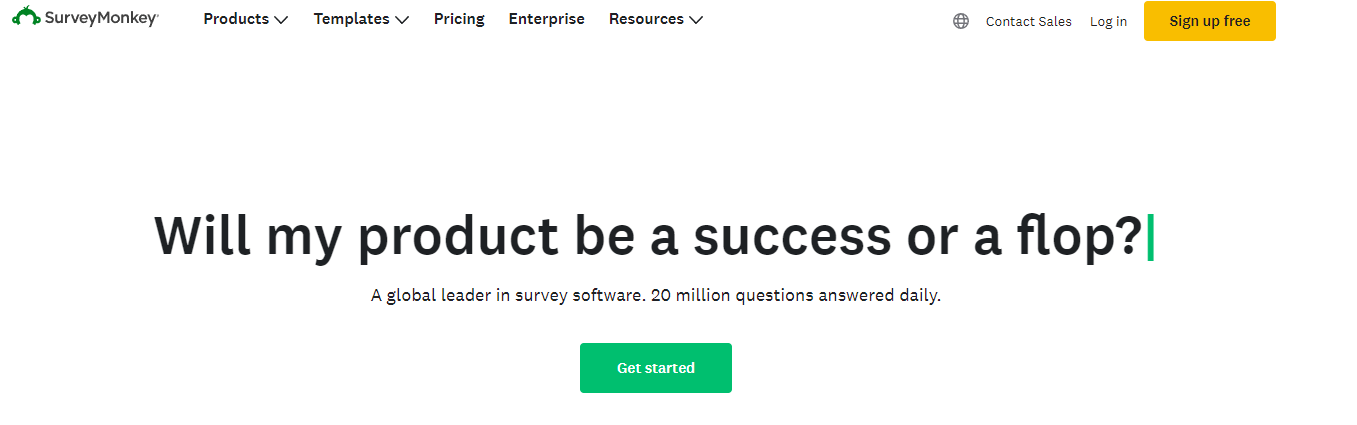This screenshot has height=425, width=1357.
Task: Click the word "product" in the headline
Action: click(x=458, y=237)
